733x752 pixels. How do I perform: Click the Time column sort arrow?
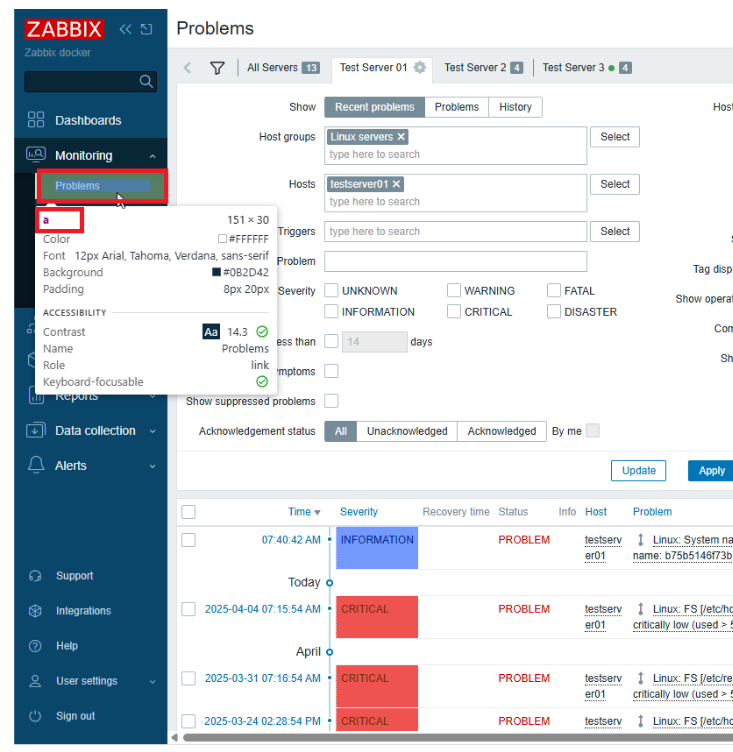(x=317, y=513)
